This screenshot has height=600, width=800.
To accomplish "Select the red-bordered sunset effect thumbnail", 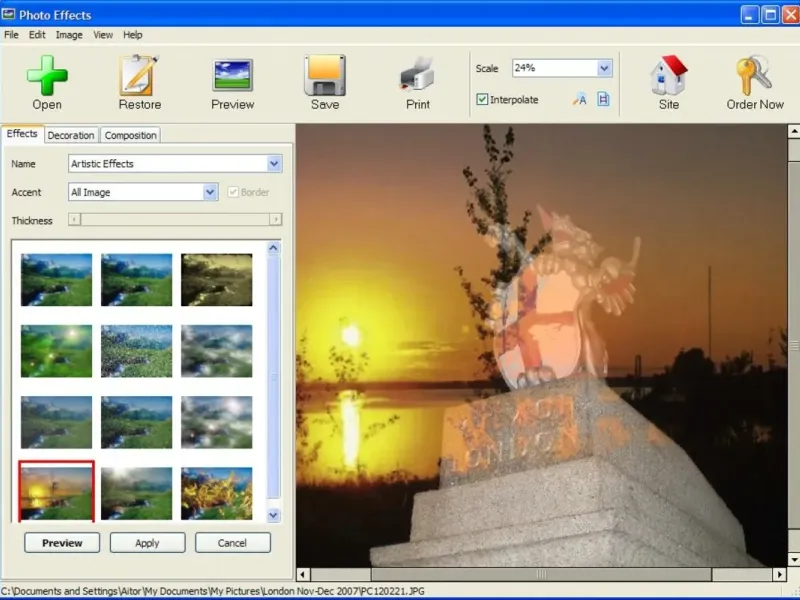I will coord(57,491).
